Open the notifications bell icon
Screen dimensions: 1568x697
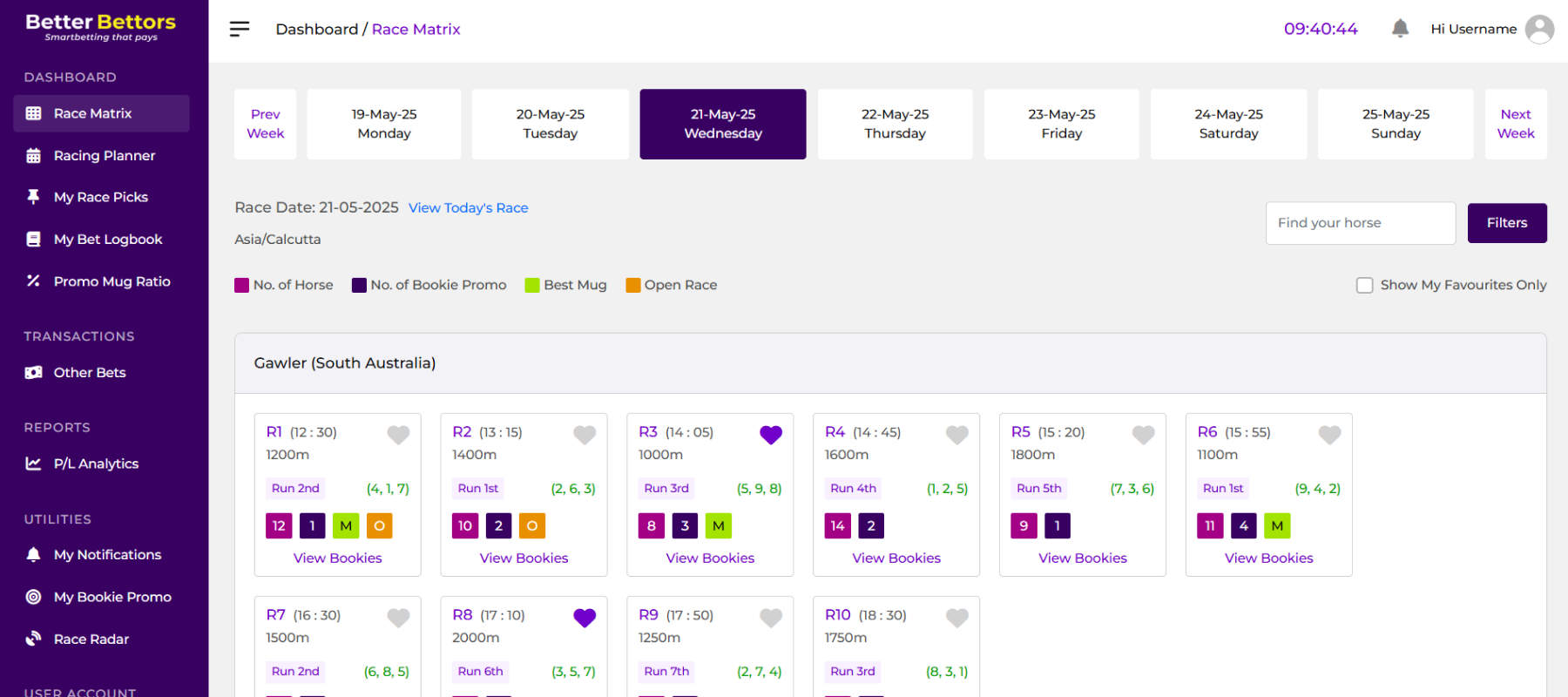(x=1400, y=29)
